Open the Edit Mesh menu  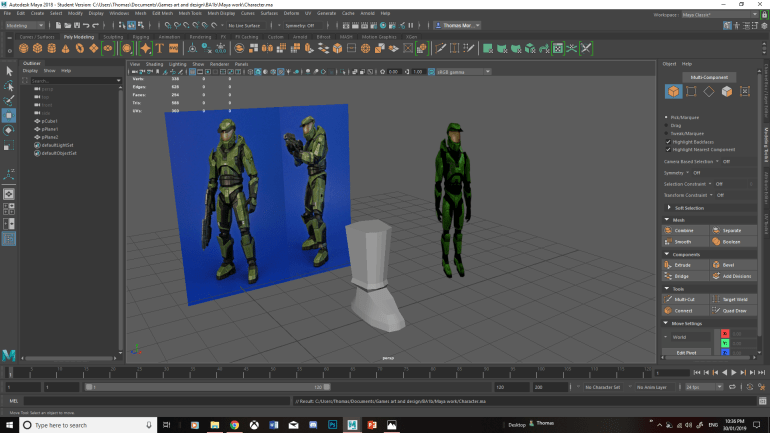coord(163,13)
